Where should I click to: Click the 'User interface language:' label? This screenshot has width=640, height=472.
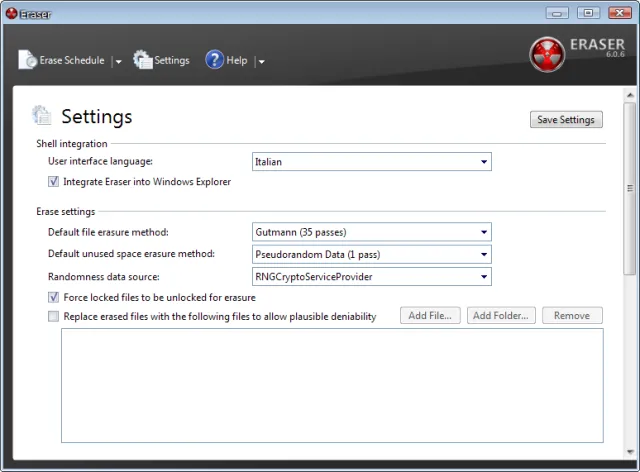(x=100, y=161)
